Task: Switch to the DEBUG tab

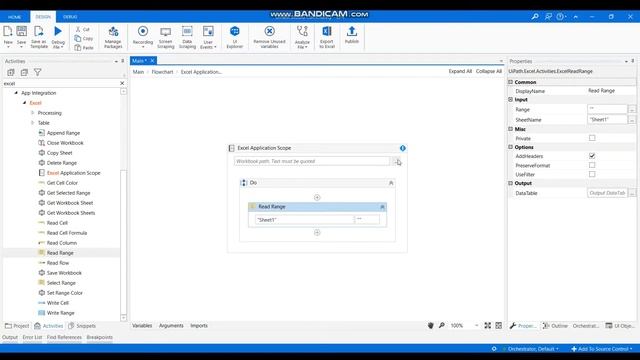Action: click(x=70, y=17)
